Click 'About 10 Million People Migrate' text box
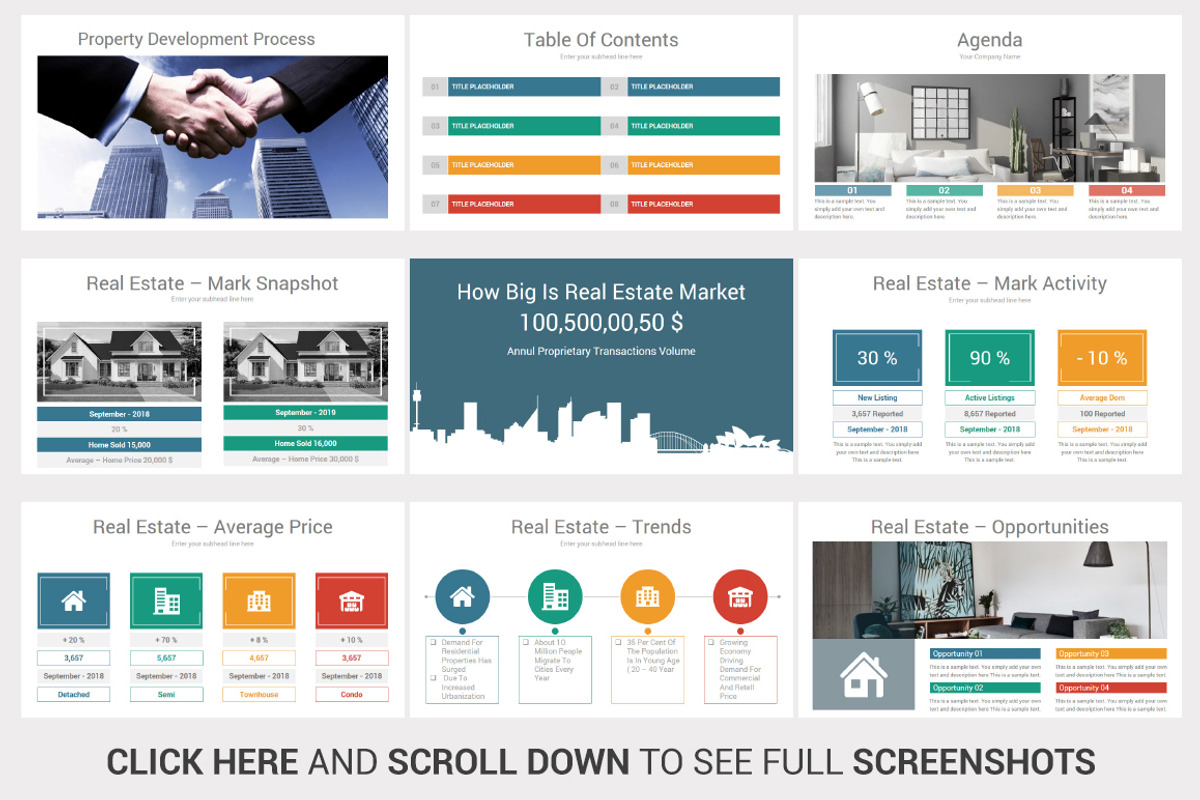Screen dimensions: 1200x800 555,670
